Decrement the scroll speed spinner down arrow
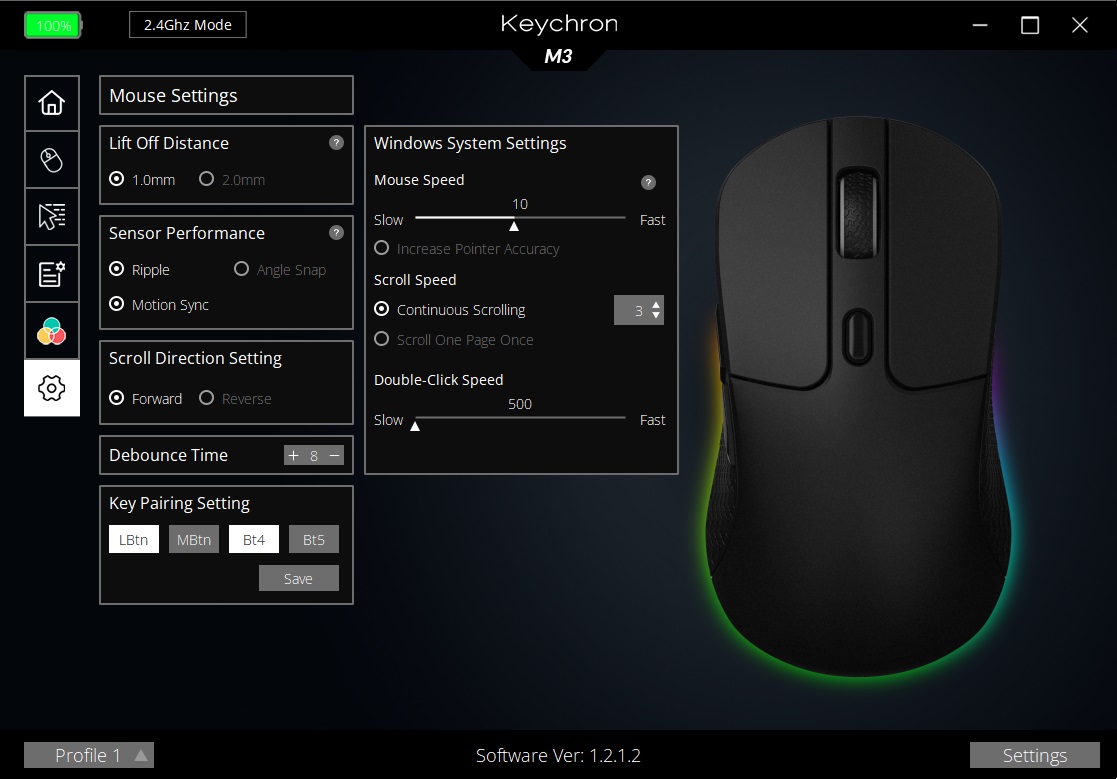The width and height of the screenshot is (1117, 779). pos(656,315)
